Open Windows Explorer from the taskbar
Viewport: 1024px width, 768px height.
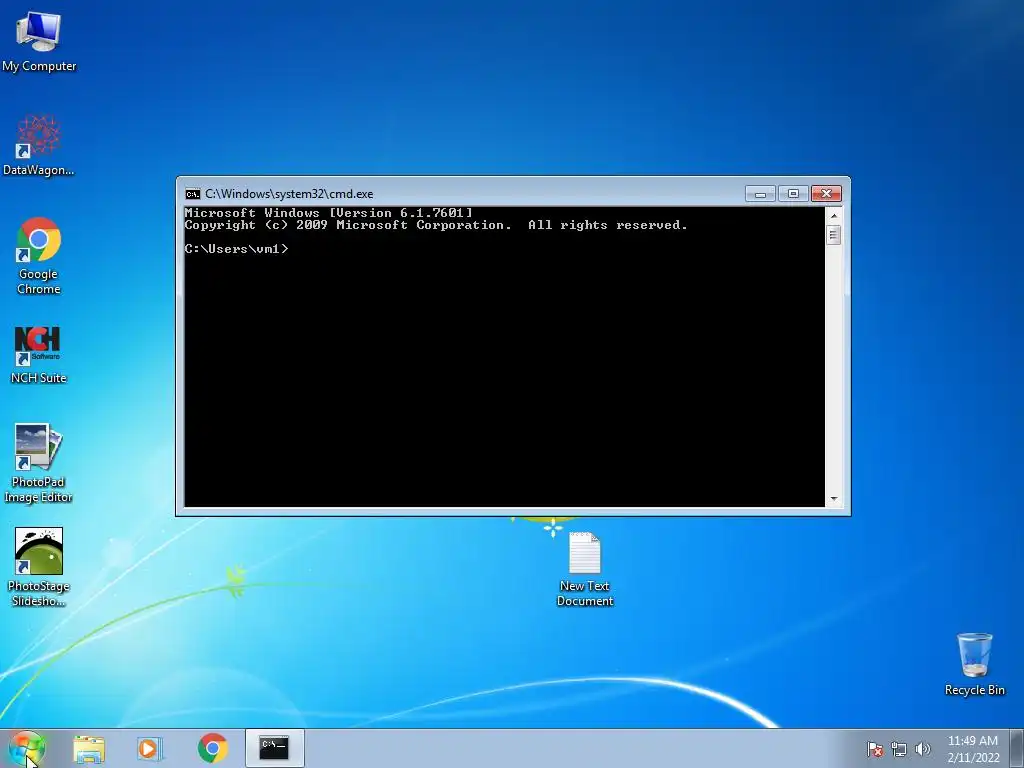[89, 748]
